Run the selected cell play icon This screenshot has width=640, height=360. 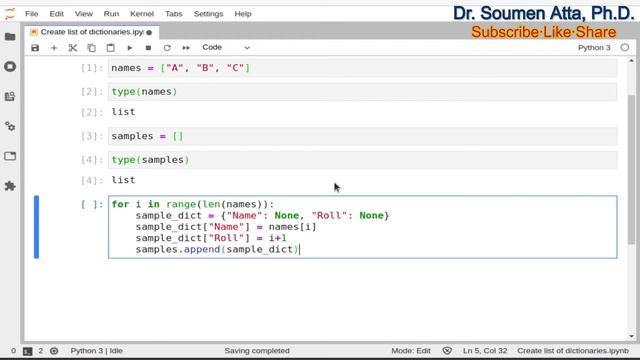pos(129,48)
